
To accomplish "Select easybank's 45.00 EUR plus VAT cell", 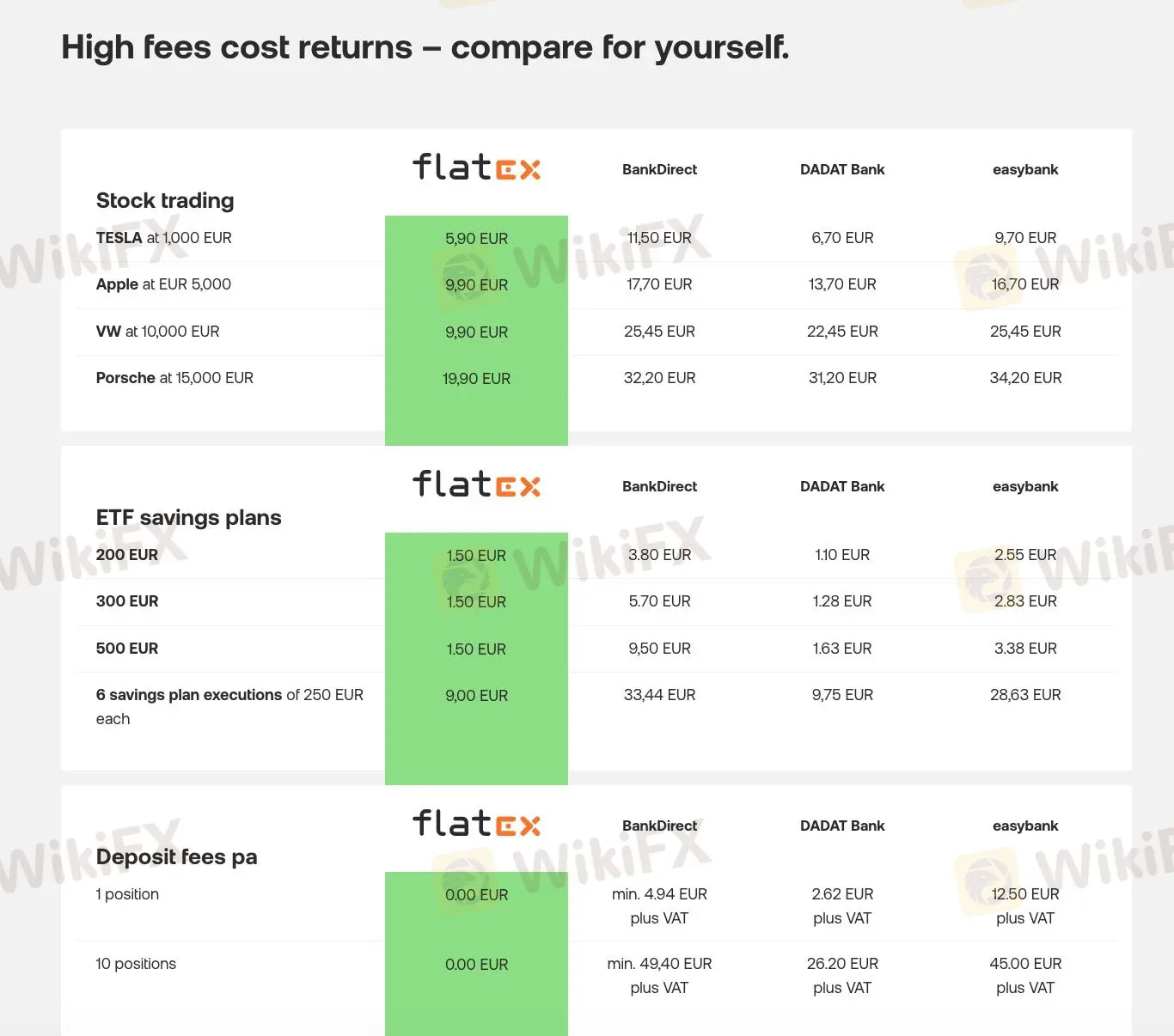I will (1024, 975).
